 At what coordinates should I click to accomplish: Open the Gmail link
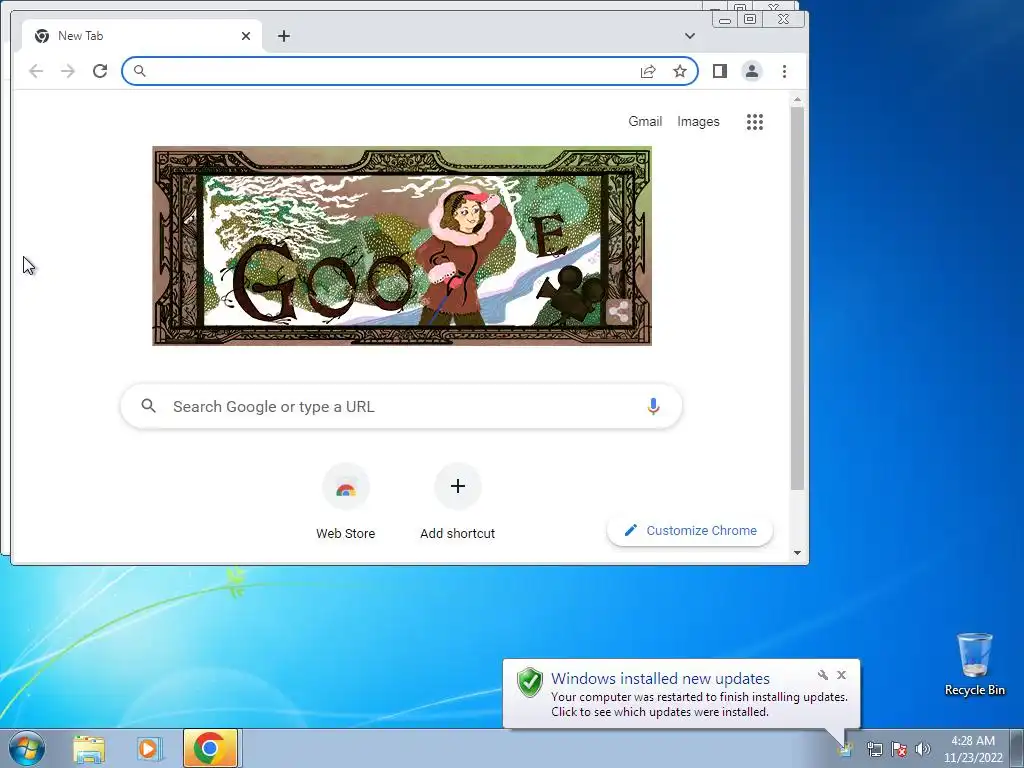[x=645, y=121]
